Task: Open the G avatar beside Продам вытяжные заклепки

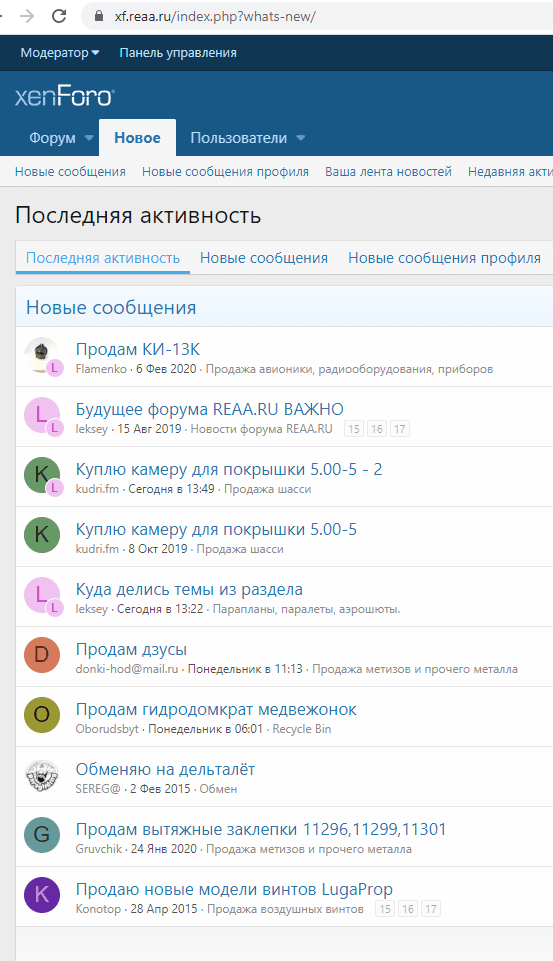Action: (x=42, y=835)
